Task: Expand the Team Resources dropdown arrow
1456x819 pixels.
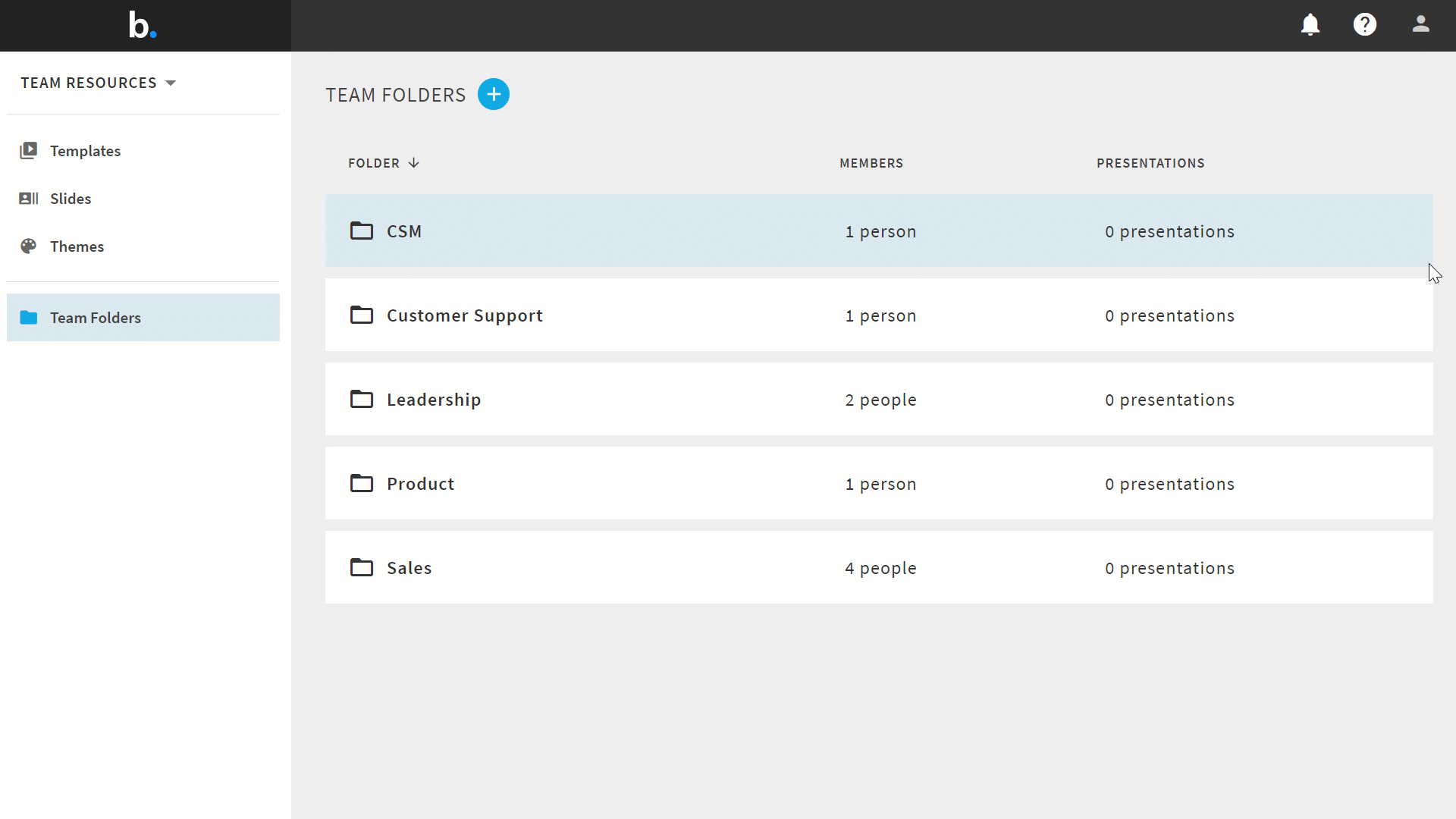Action: 171,83
